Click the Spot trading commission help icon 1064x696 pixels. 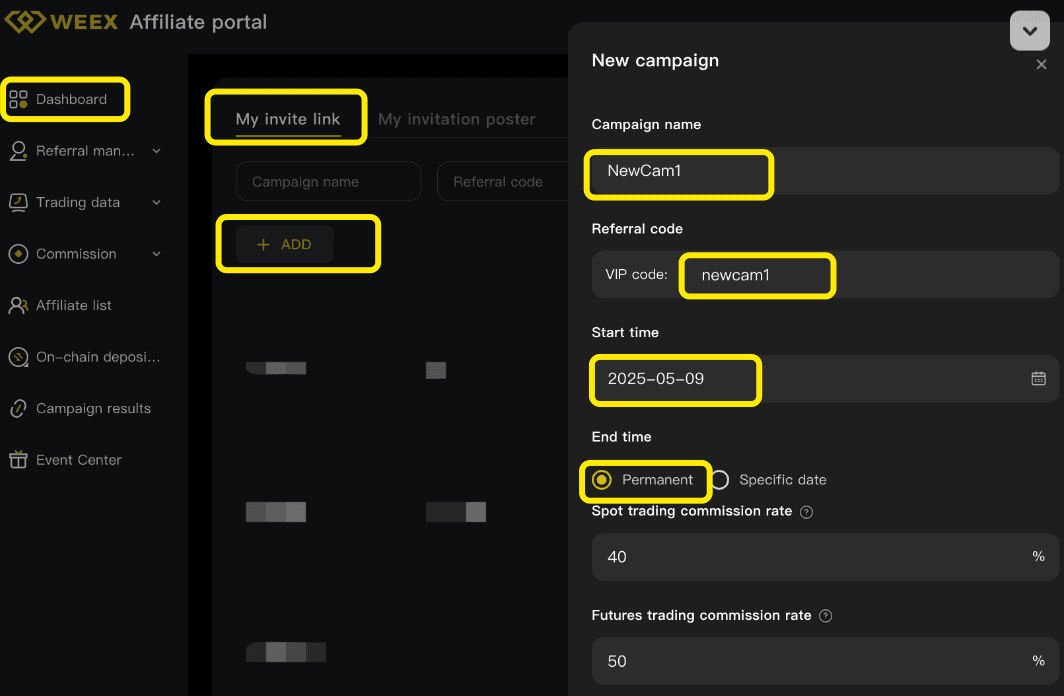807,512
